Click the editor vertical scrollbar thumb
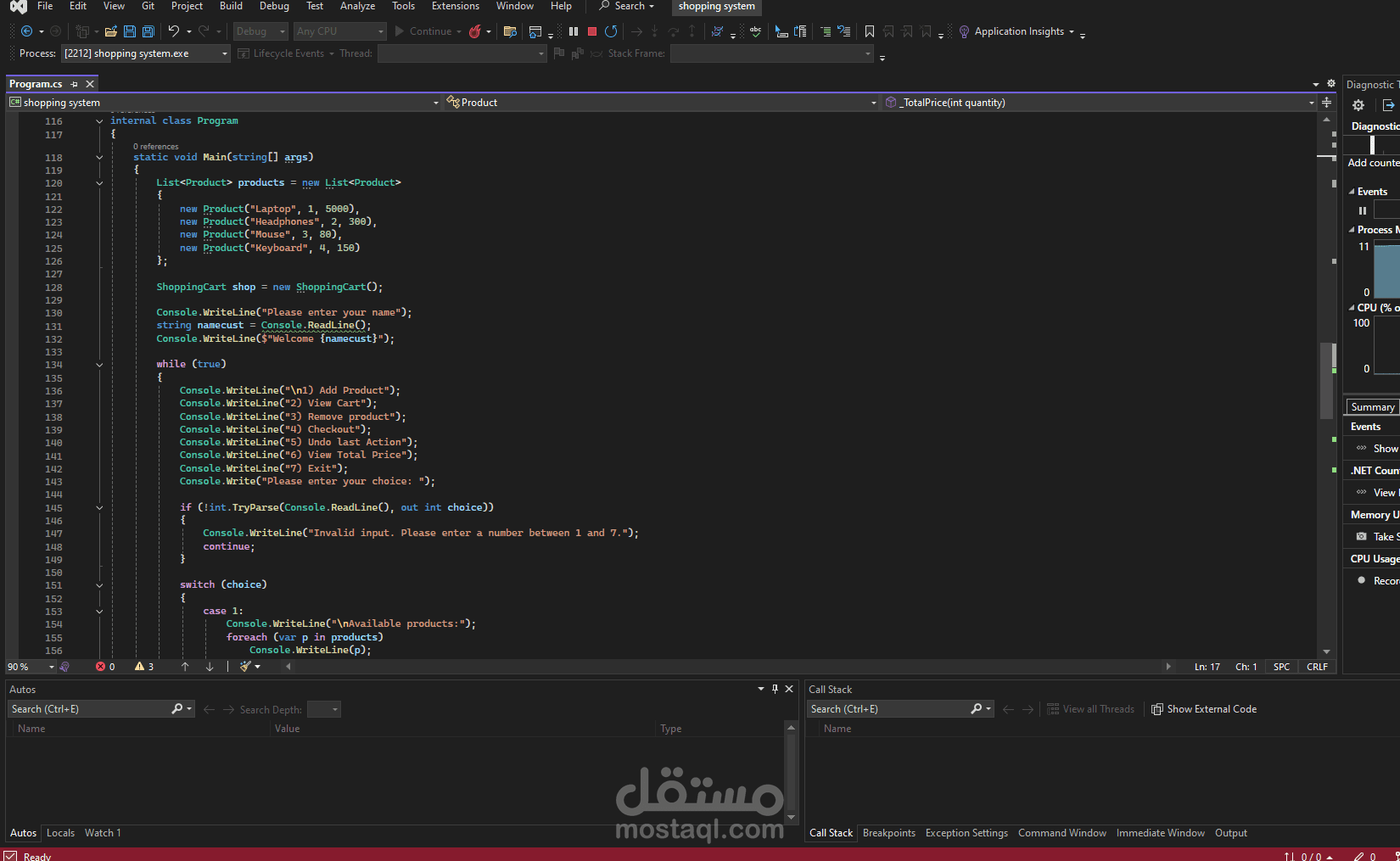 point(1326,379)
